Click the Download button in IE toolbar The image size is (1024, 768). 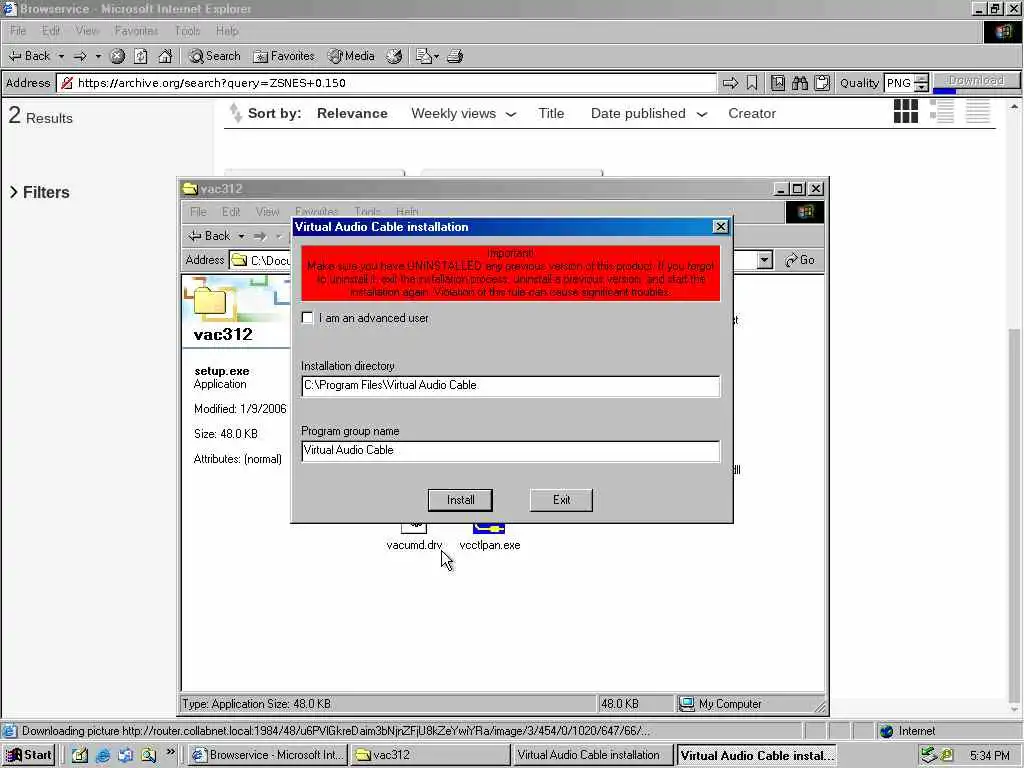tap(976, 80)
